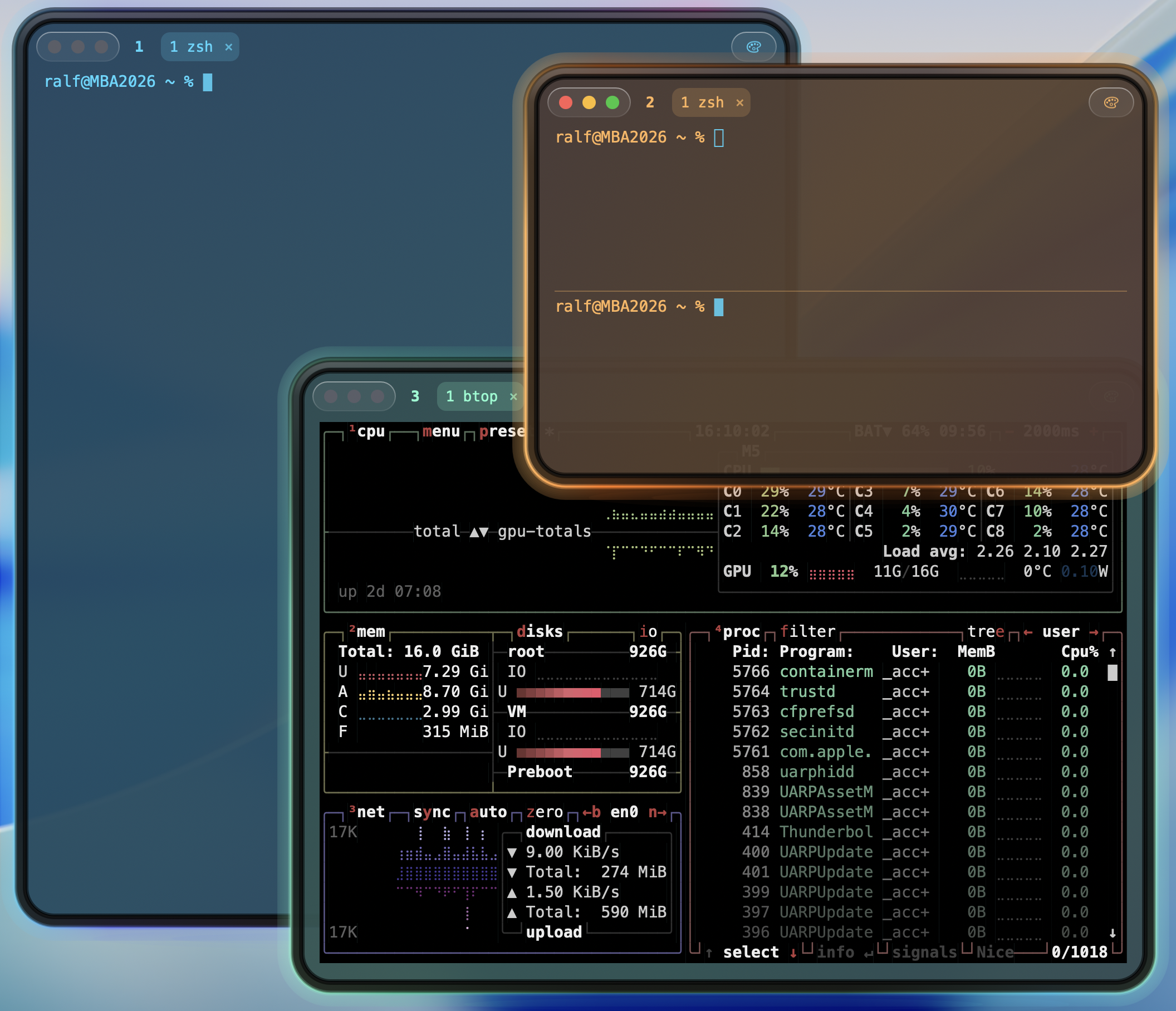Click left arrow beside user sort column
Viewport: 1176px width, 1011px height.
point(1028,631)
